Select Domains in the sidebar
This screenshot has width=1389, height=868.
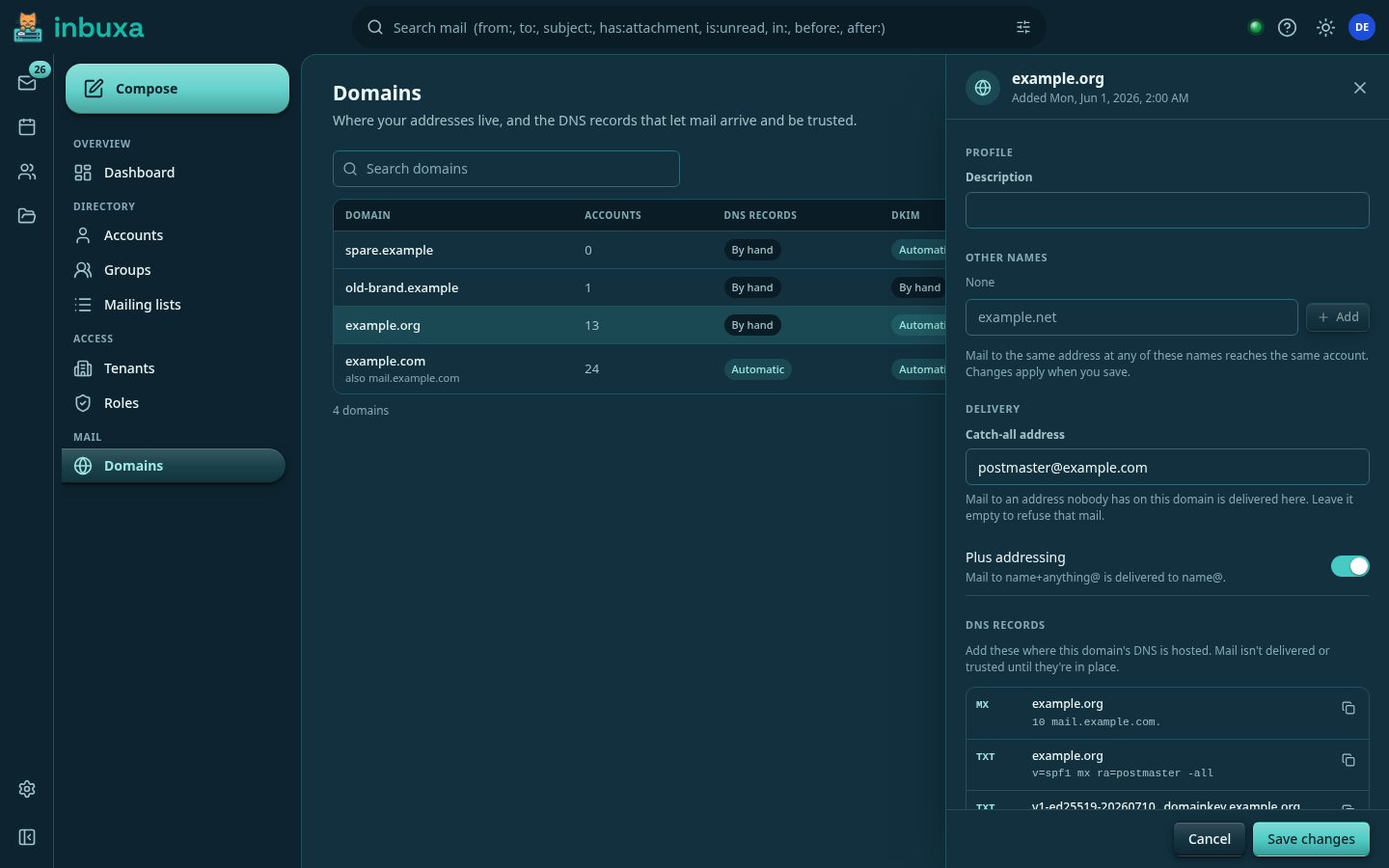pos(174,466)
